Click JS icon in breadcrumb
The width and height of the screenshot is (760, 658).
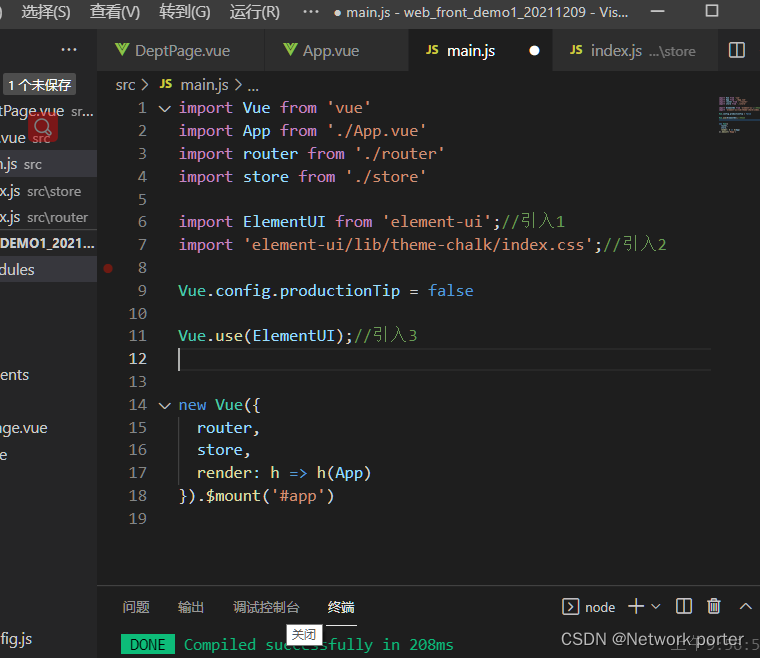coord(166,84)
